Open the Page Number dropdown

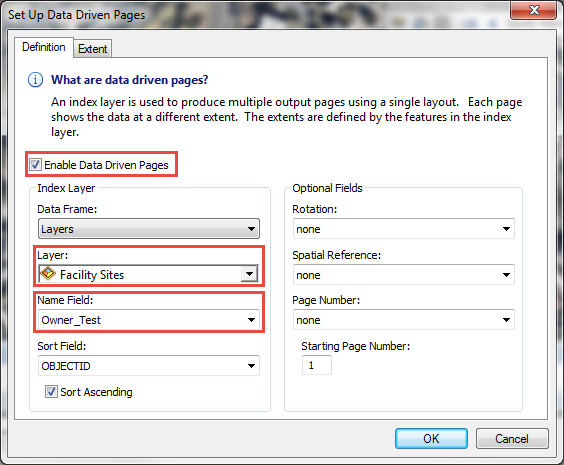coord(404,320)
